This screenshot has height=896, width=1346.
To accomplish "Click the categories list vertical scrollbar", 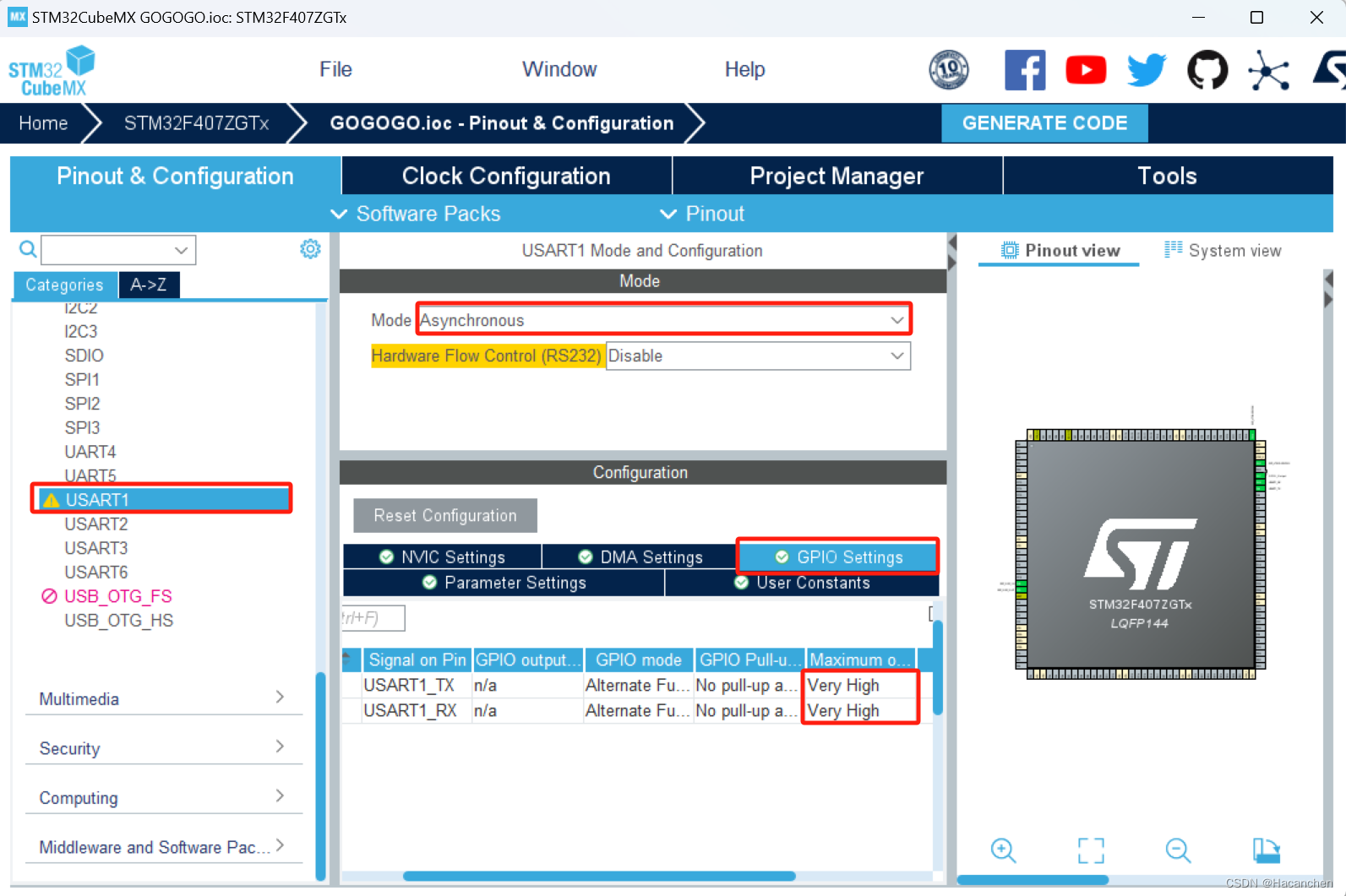I will (x=320, y=775).
